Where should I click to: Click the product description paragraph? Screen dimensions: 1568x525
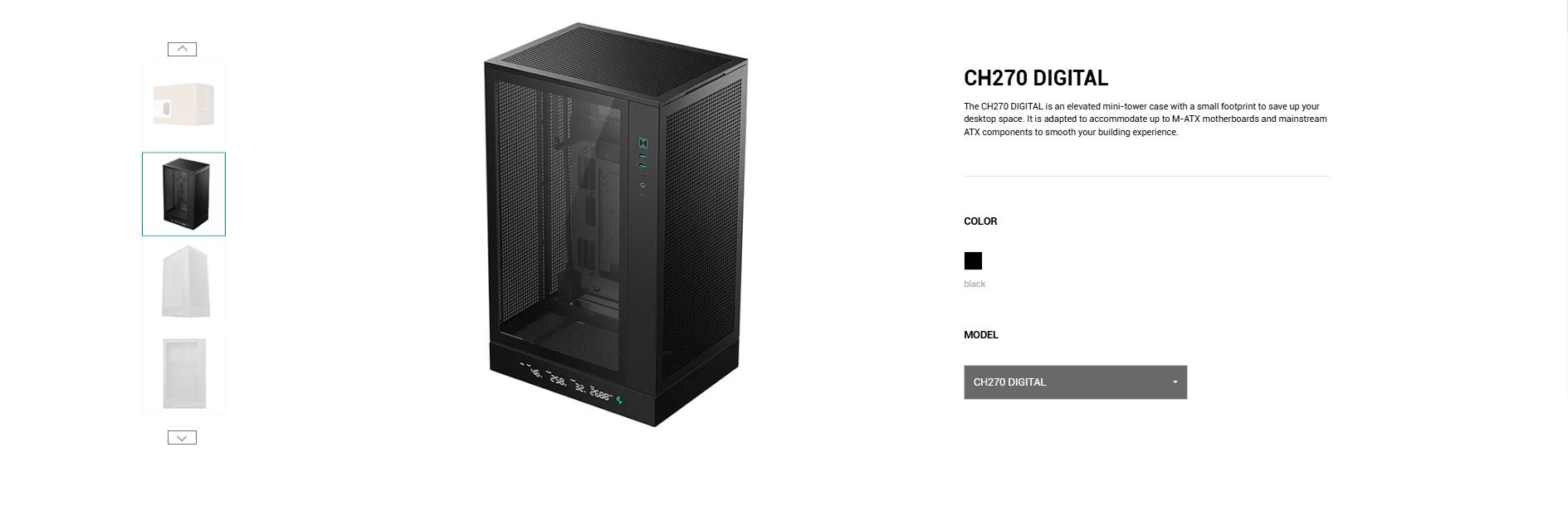(1145, 119)
